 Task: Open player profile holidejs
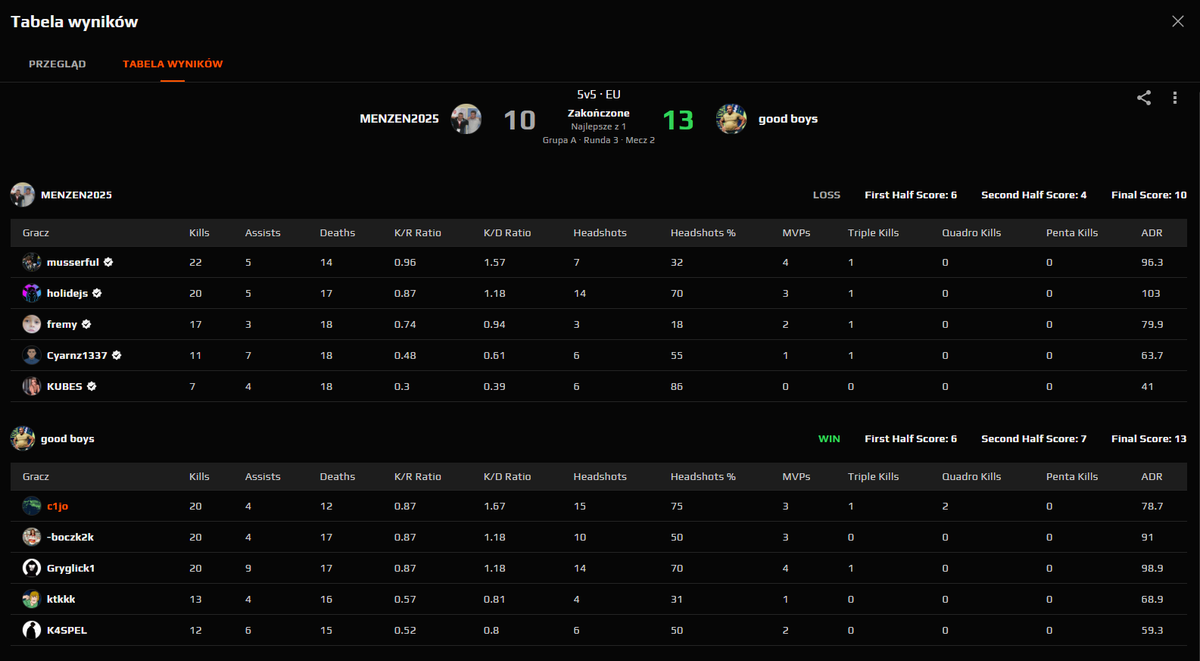pos(67,293)
